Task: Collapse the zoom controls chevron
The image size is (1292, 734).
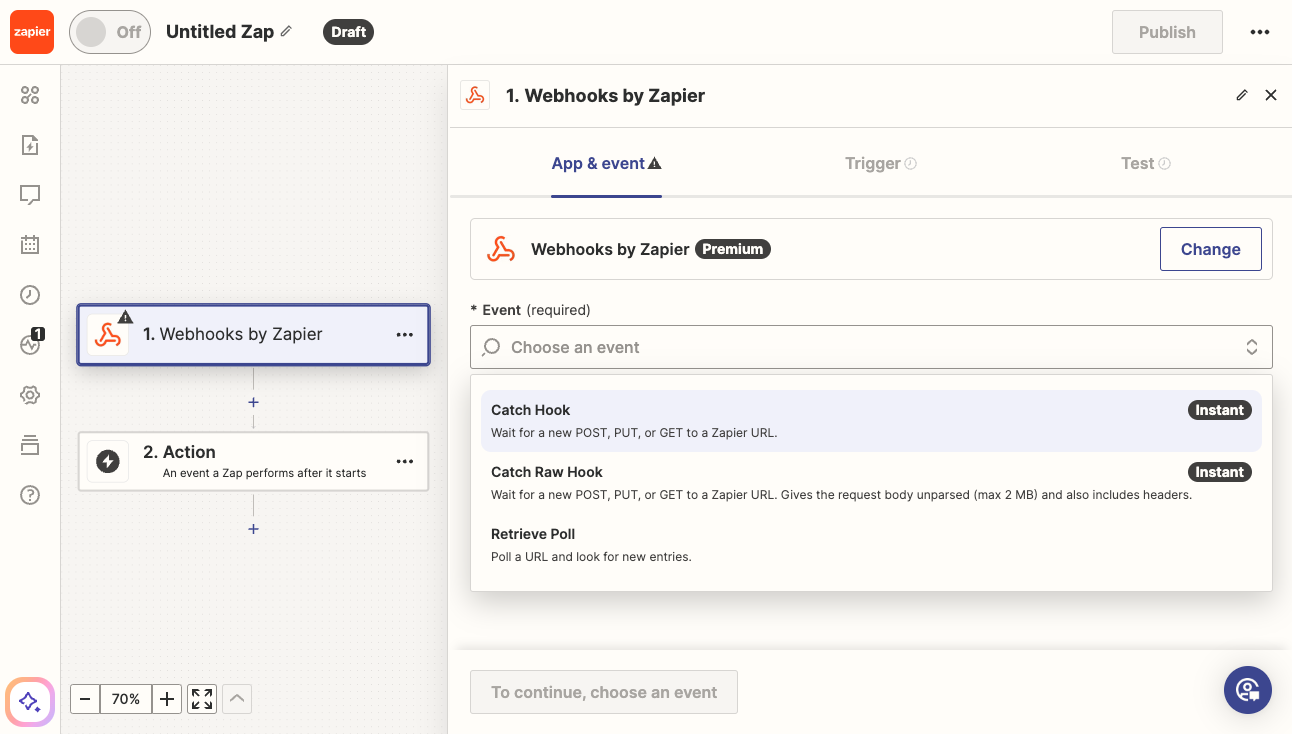Action: coord(237,699)
